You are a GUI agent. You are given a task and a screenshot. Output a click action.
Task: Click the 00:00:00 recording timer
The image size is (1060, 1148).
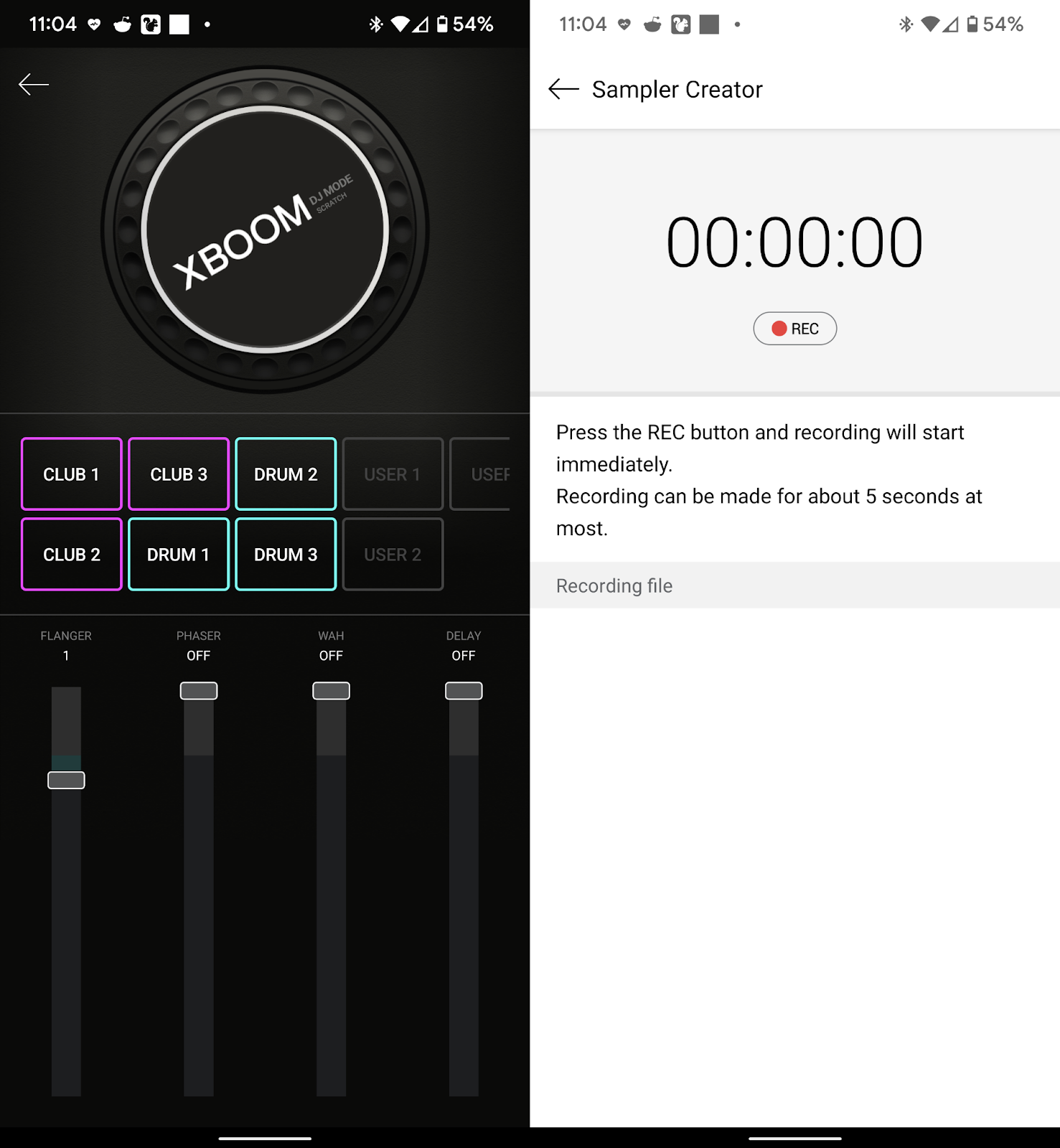[x=794, y=243]
